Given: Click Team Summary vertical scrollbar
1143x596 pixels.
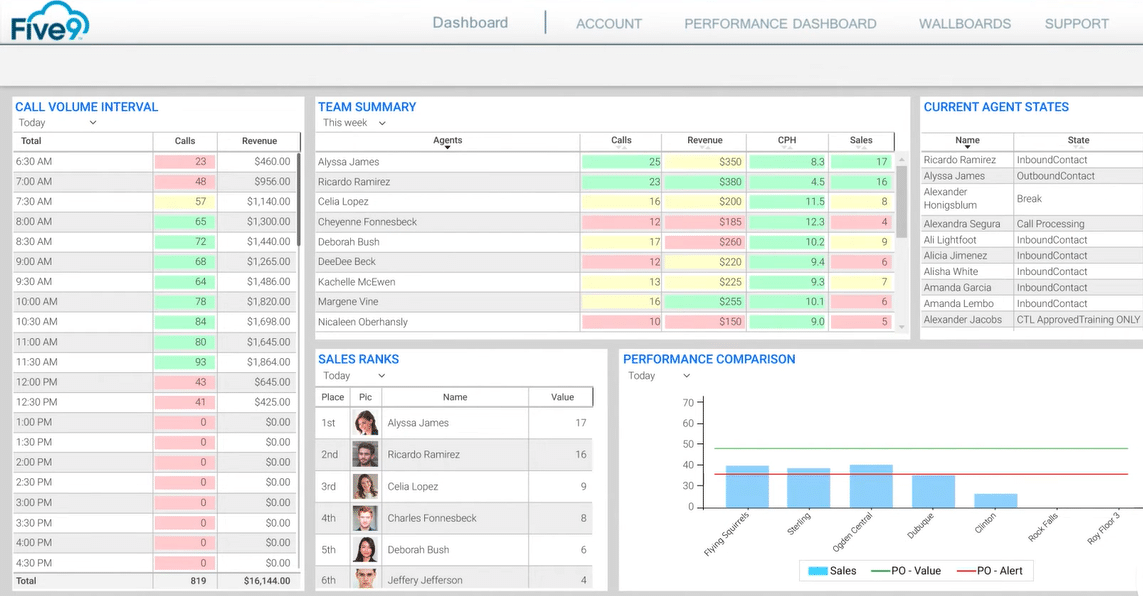Looking at the screenshot, I should (902, 200).
